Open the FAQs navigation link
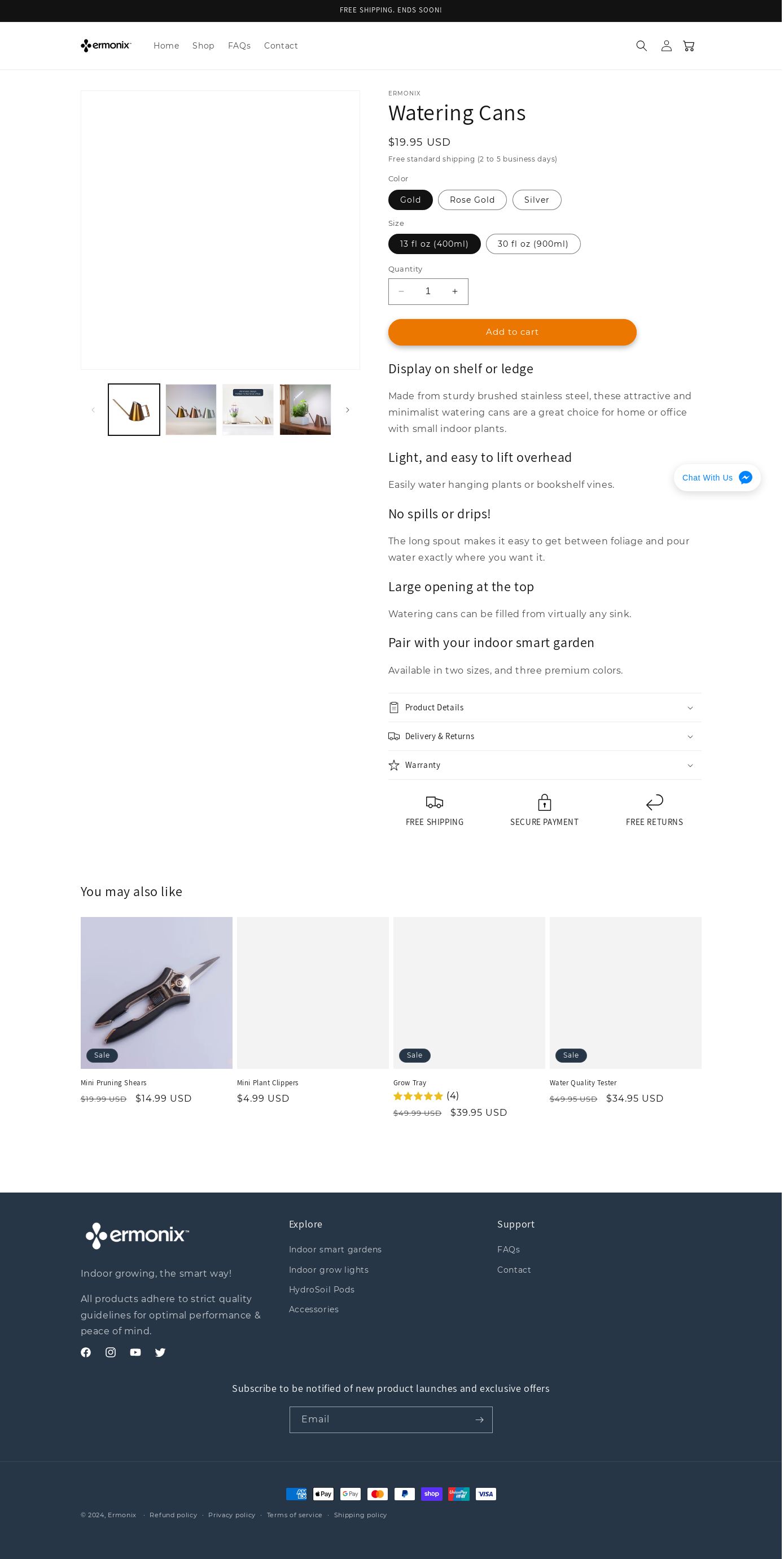 239,46
